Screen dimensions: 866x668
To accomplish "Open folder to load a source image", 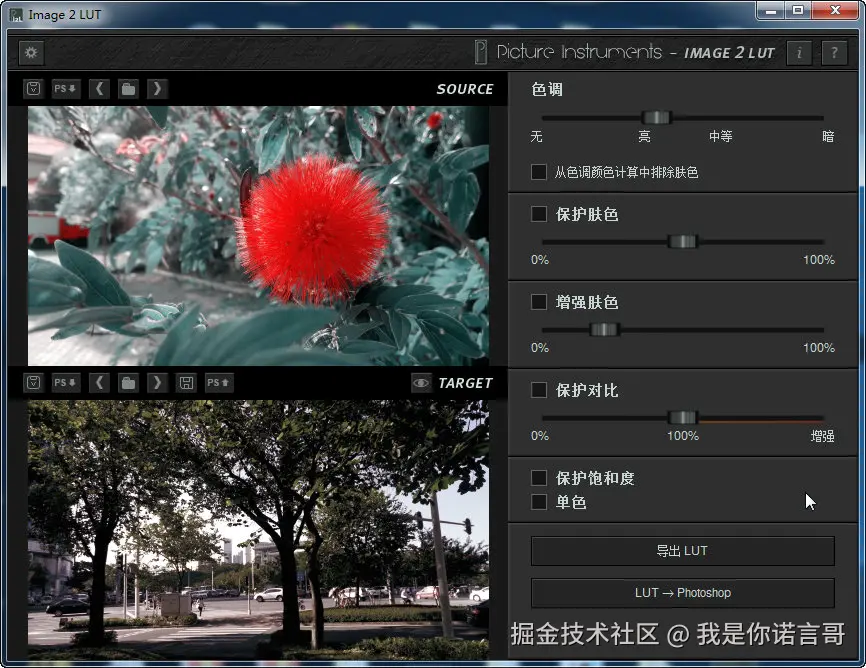I will pyautogui.click(x=128, y=88).
